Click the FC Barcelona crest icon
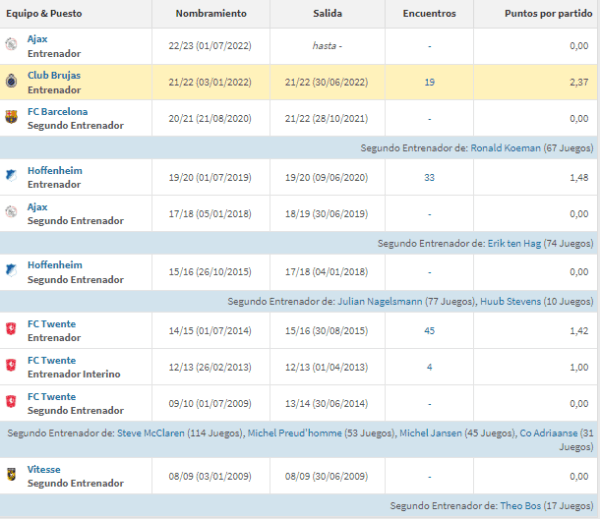The height and width of the screenshot is (519, 600). [x=11, y=117]
